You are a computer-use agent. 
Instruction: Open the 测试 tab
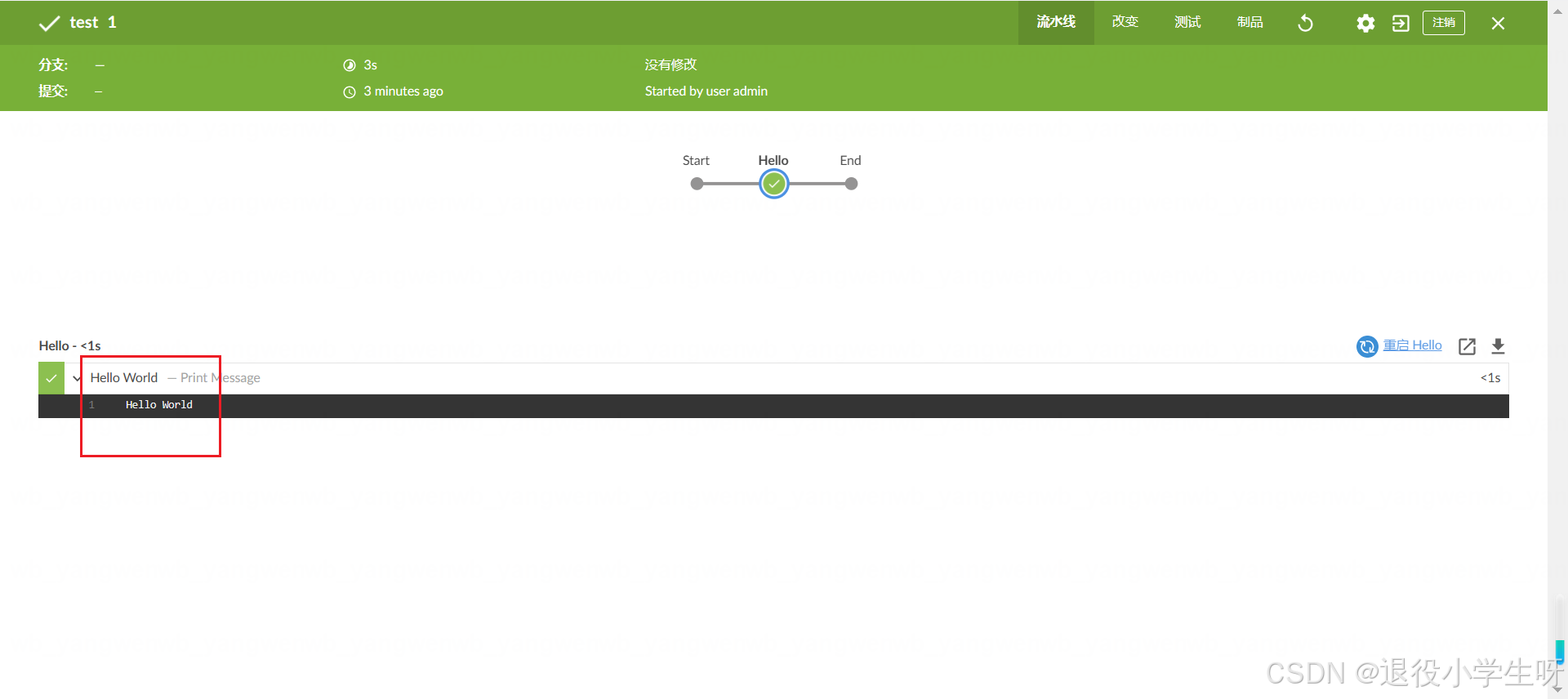[1187, 22]
